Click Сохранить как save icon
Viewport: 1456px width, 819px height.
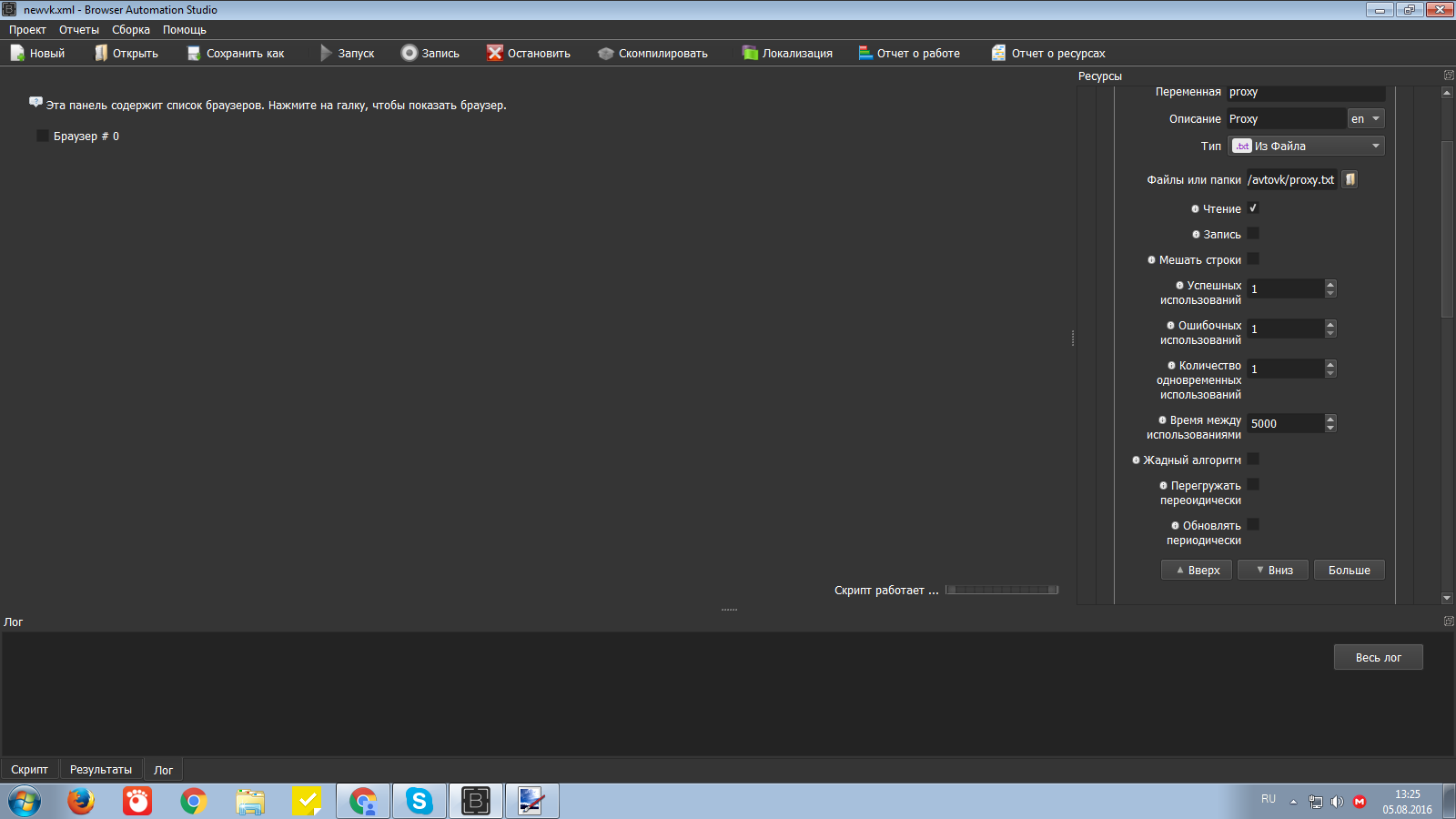tap(194, 53)
